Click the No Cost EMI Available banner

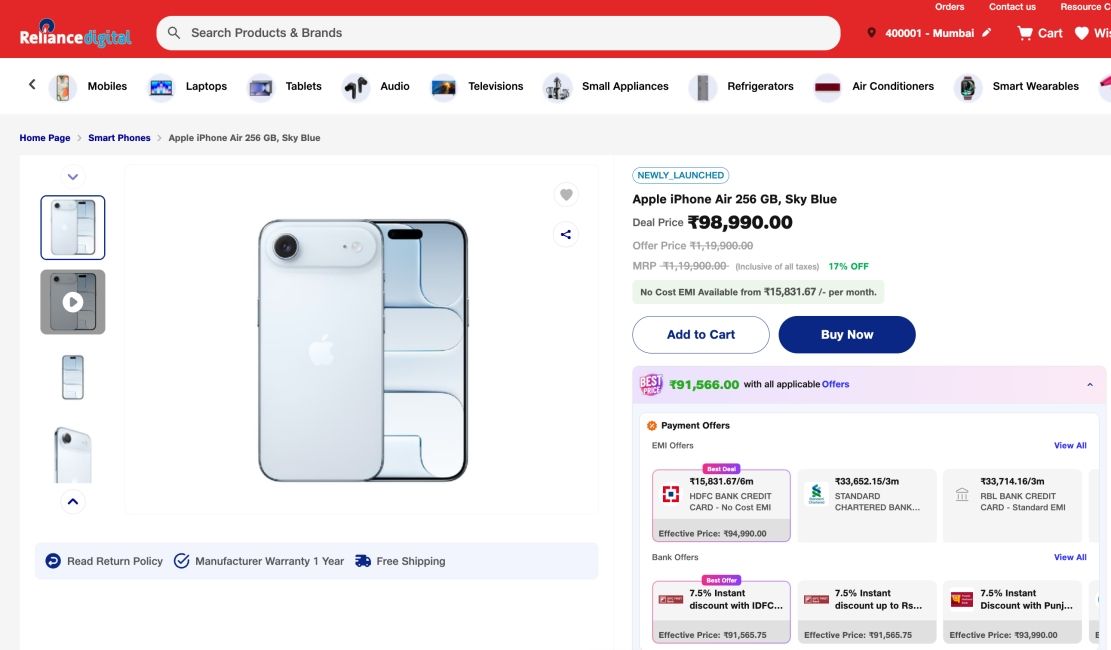click(x=758, y=292)
